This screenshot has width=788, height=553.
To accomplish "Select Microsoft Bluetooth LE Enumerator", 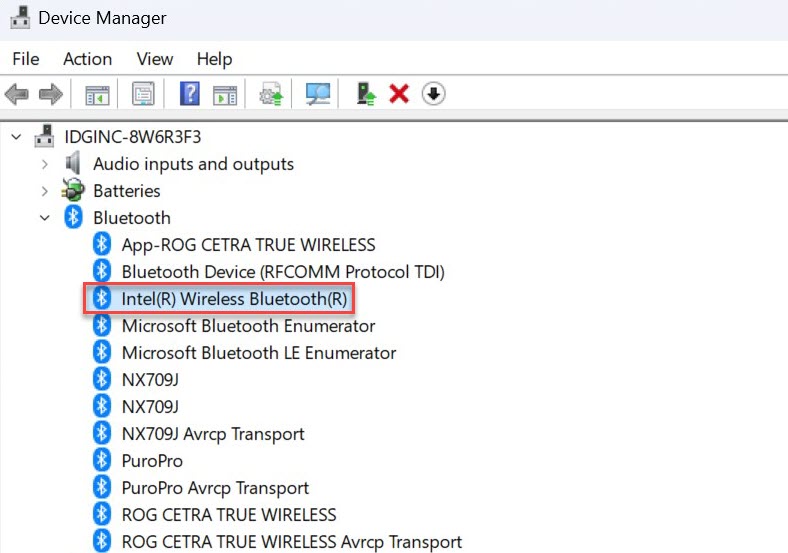I will coord(259,353).
